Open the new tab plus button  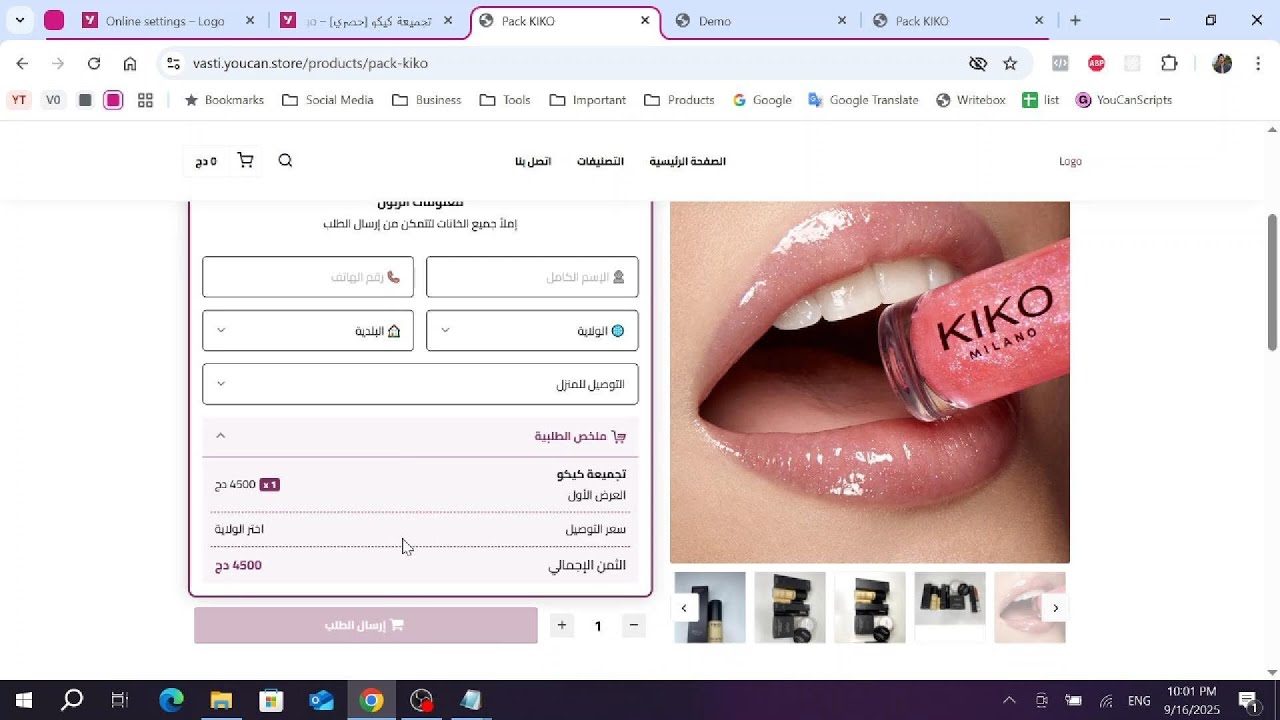(x=1075, y=20)
